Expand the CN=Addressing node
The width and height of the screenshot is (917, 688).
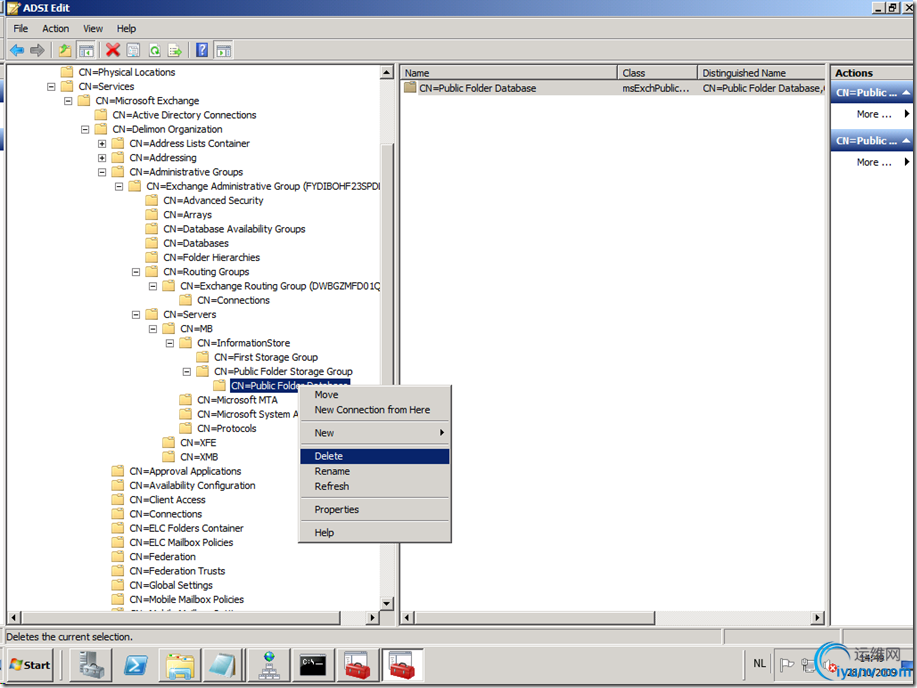point(102,158)
